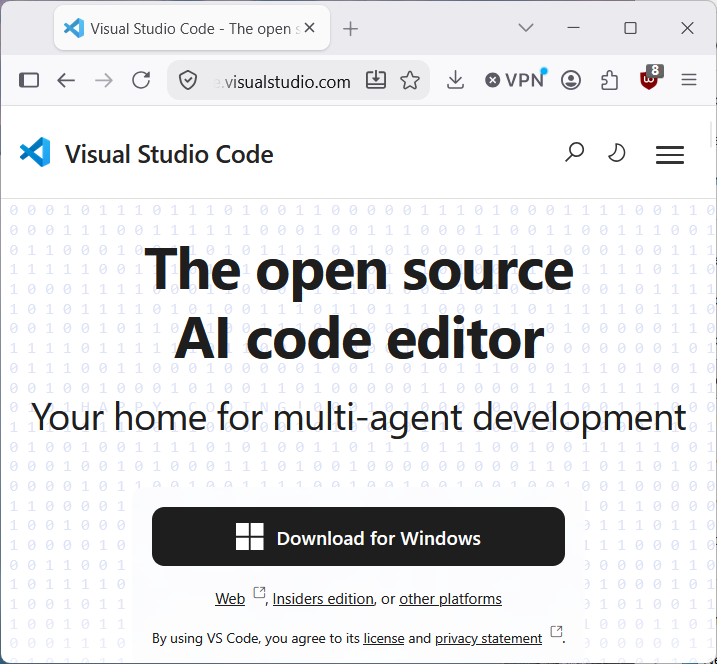Open the privacy statement link
The height and width of the screenshot is (664, 717).
(x=488, y=638)
